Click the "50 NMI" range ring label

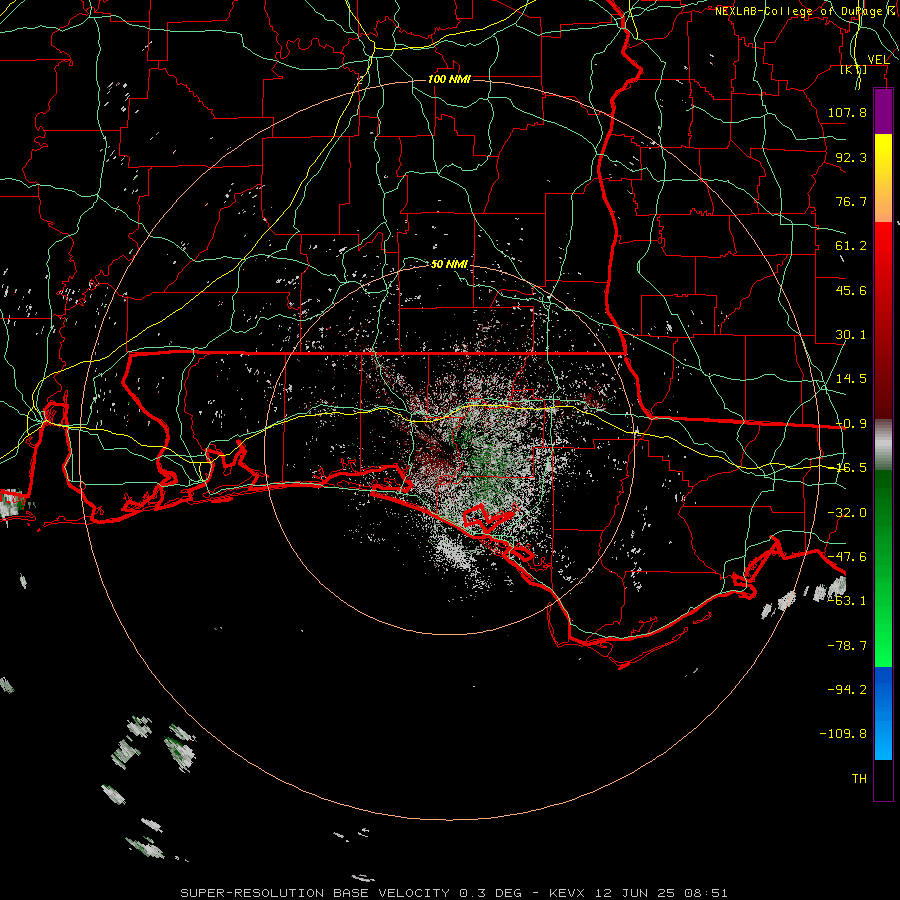coord(449,264)
